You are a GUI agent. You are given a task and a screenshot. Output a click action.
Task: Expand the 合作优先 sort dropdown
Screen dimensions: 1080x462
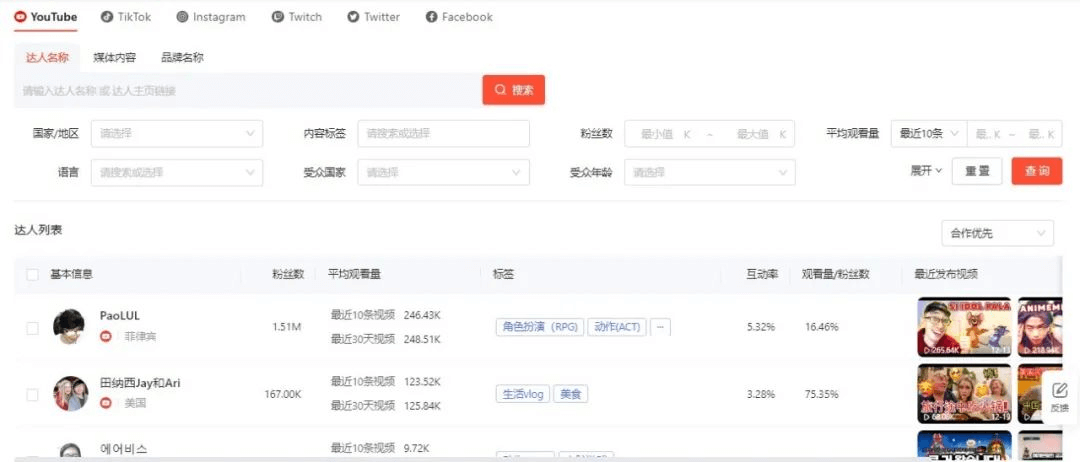(x=997, y=233)
